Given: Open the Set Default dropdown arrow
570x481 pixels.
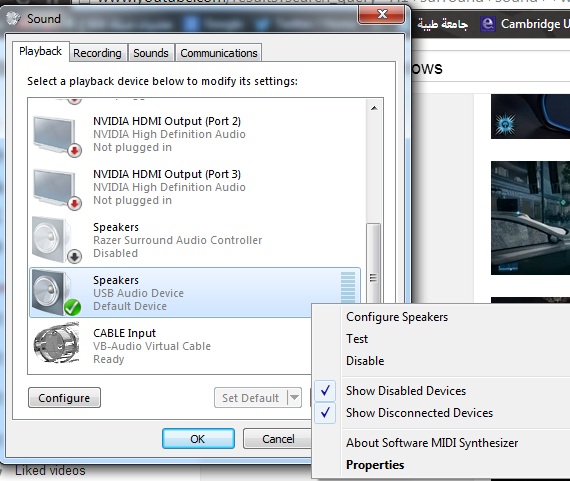Looking at the screenshot, I should click(x=294, y=398).
